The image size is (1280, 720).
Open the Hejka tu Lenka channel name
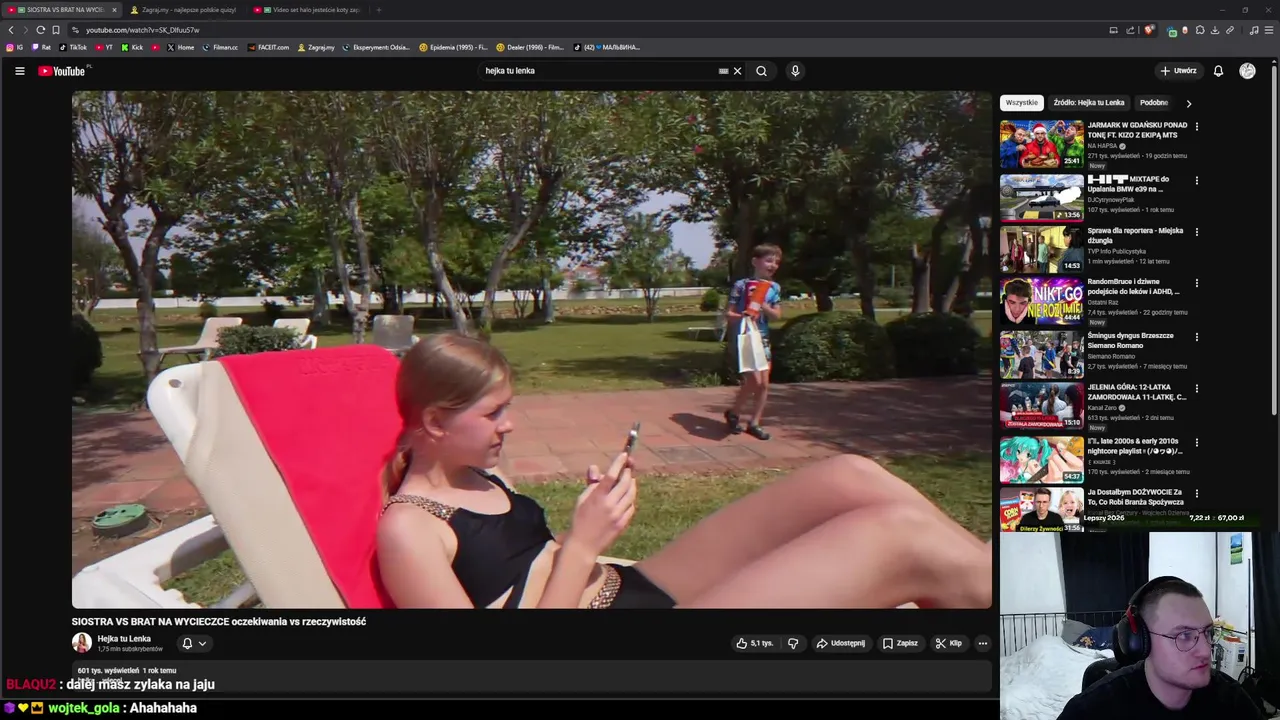click(x=124, y=638)
